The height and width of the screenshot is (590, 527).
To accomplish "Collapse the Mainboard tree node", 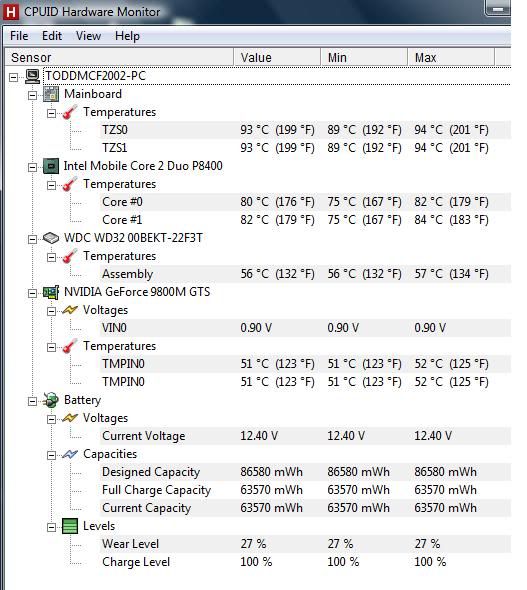I will pyautogui.click(x=32, y=95).
